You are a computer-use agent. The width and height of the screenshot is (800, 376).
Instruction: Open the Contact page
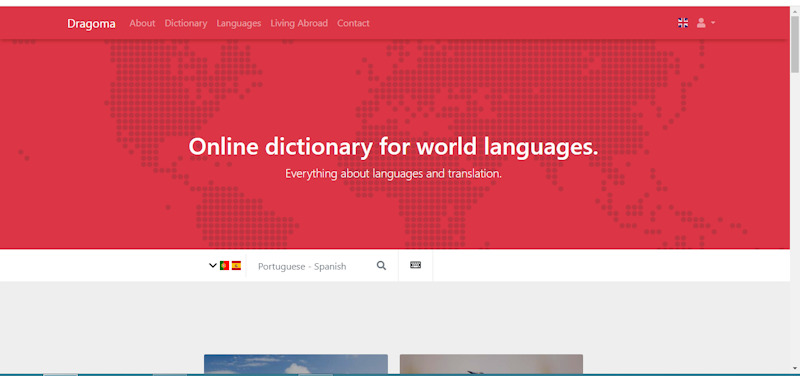[x=353, y=23]
